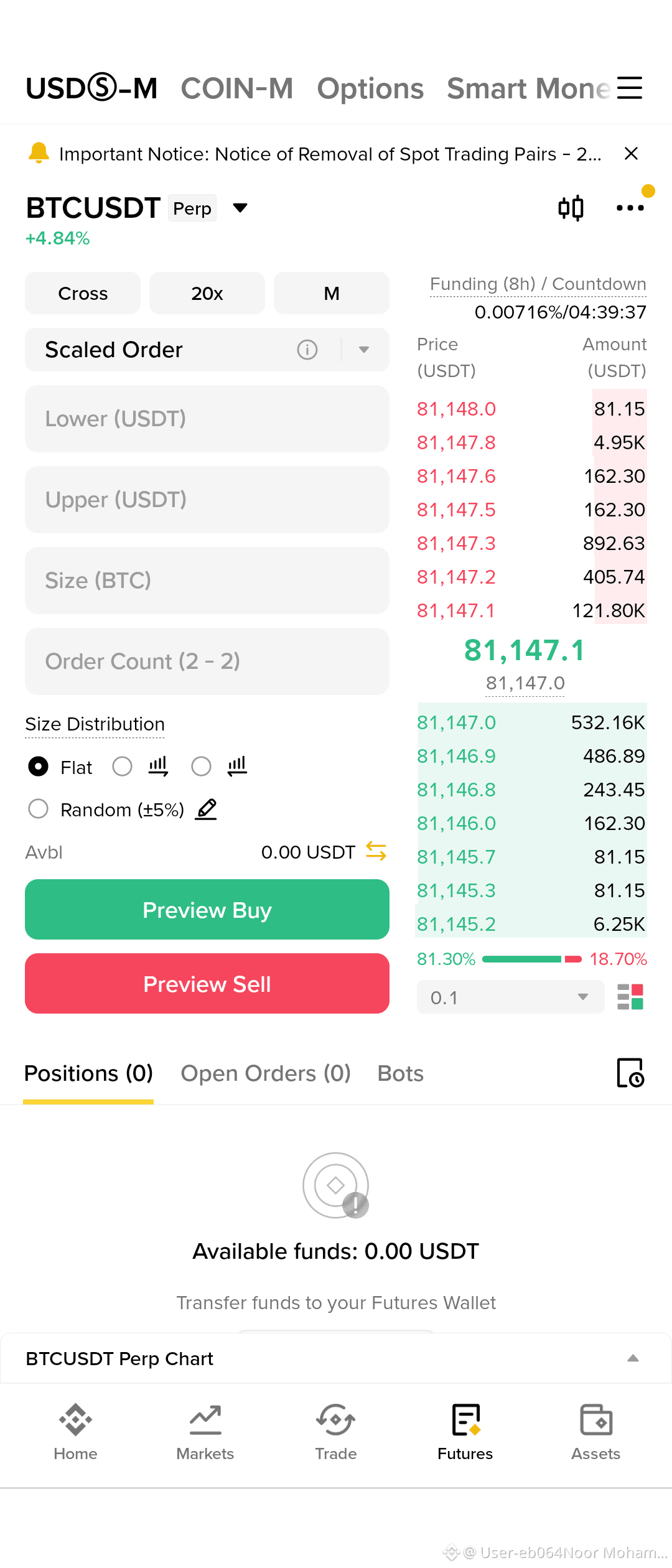Viewport: 672px width, 1568px height.
Task: Tap the transfer arrows next to Avbl
Action: 376,851
